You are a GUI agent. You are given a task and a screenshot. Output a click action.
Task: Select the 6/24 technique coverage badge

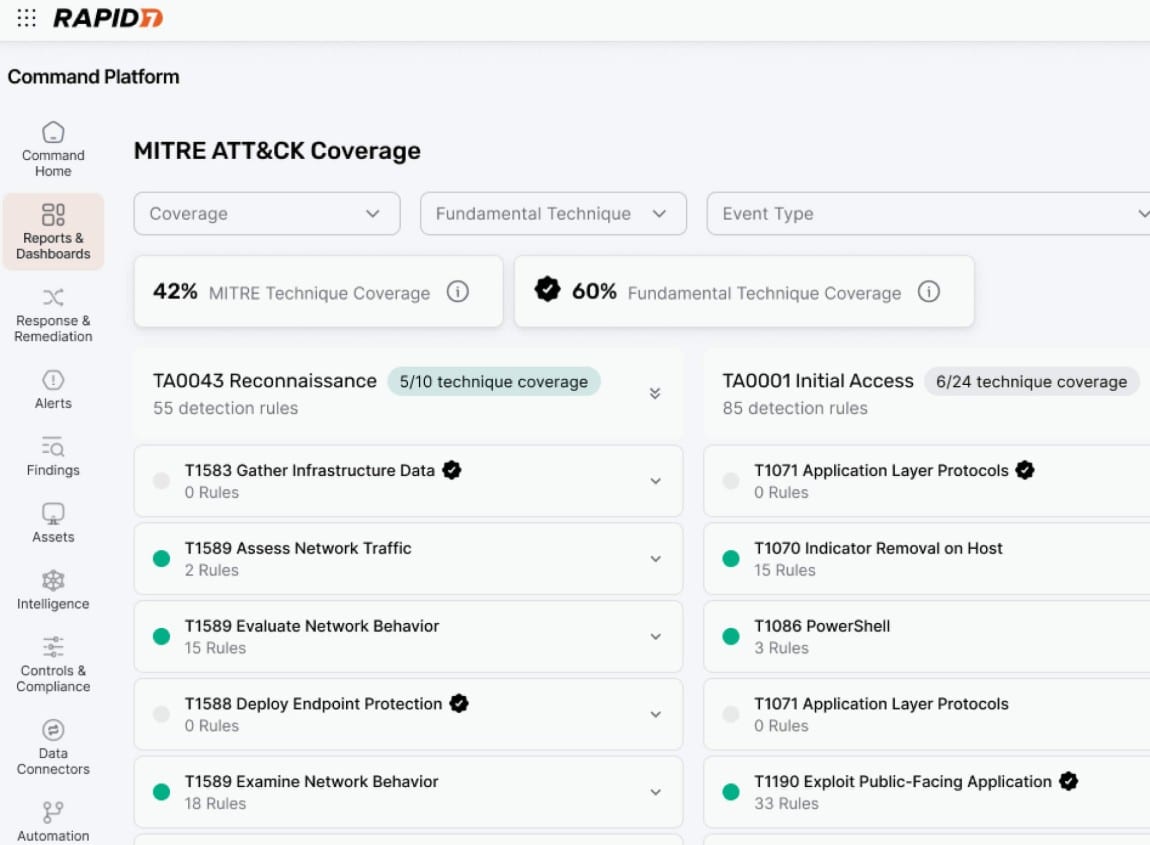click(x=1031, y=381)
